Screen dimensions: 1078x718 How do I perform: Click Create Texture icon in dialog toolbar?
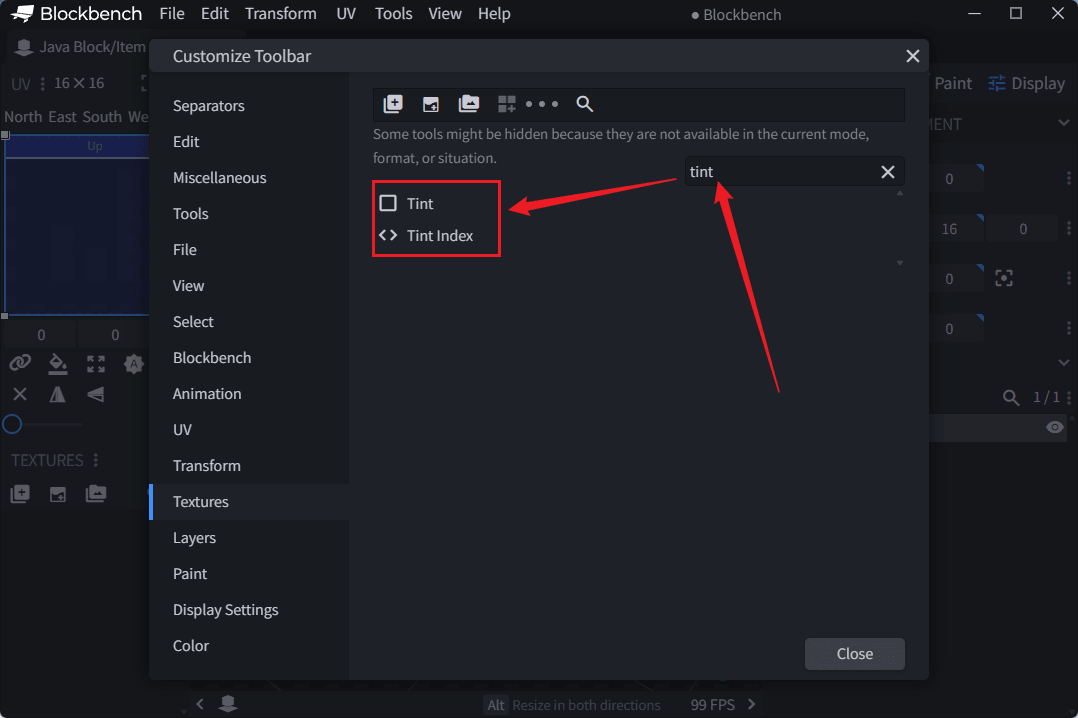pos(431,105)
